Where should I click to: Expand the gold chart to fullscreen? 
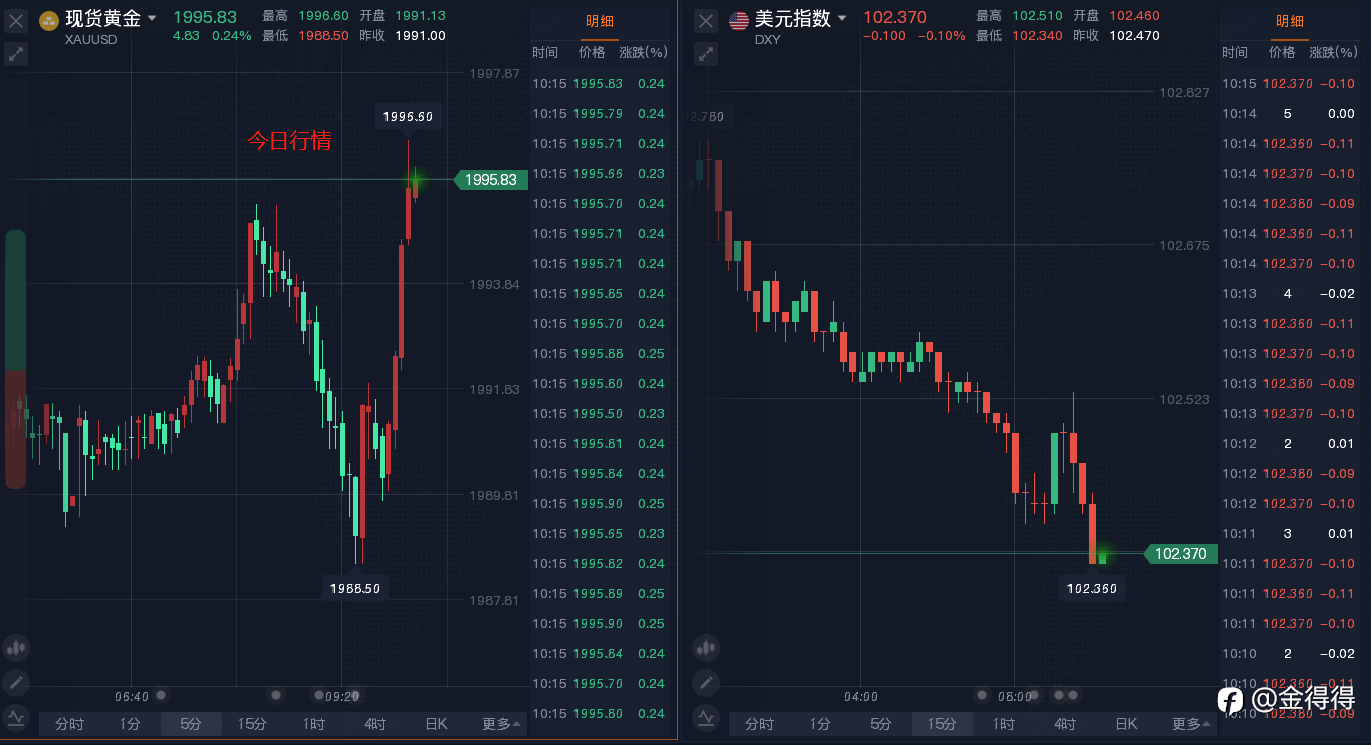pyautogui.click(x=16, y=54)
